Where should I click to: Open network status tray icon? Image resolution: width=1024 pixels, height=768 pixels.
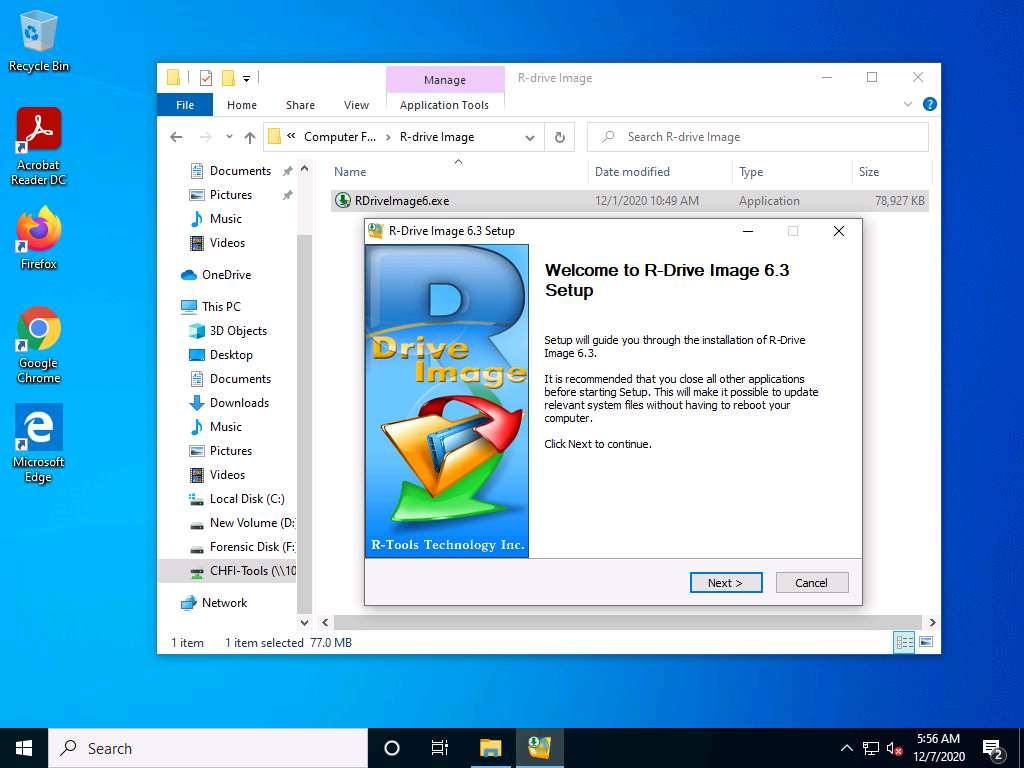click(871, 748)
